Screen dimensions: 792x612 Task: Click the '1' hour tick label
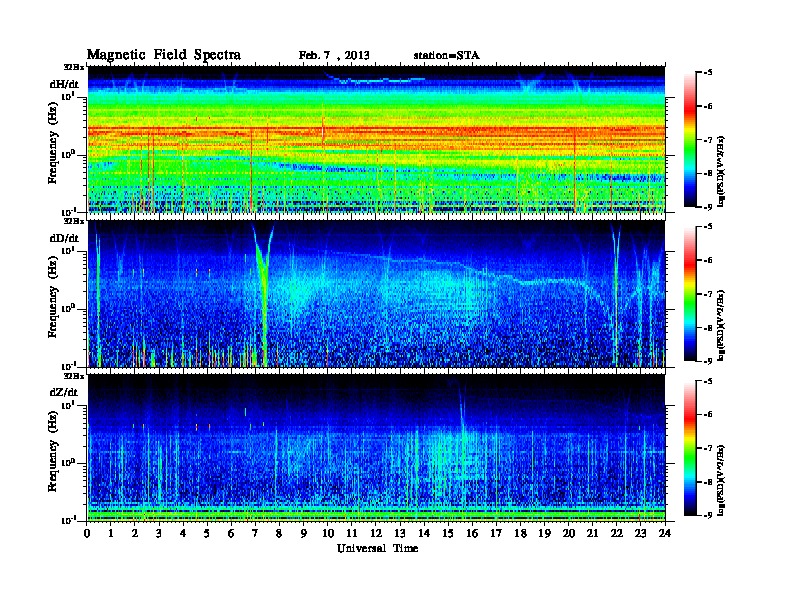[x=111, y=533]
